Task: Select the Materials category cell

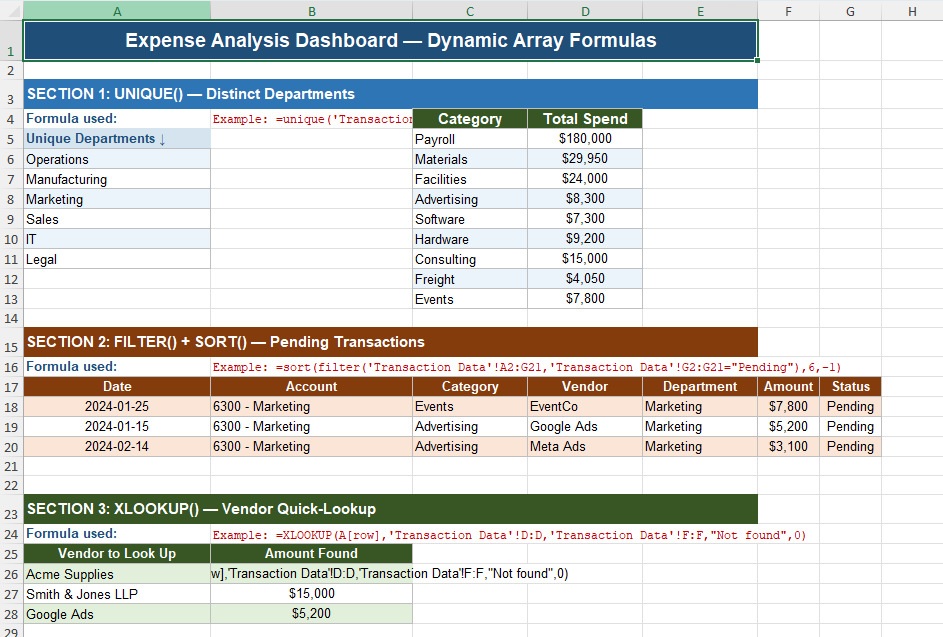Action: pyautogui.click(x=470, y=159)
